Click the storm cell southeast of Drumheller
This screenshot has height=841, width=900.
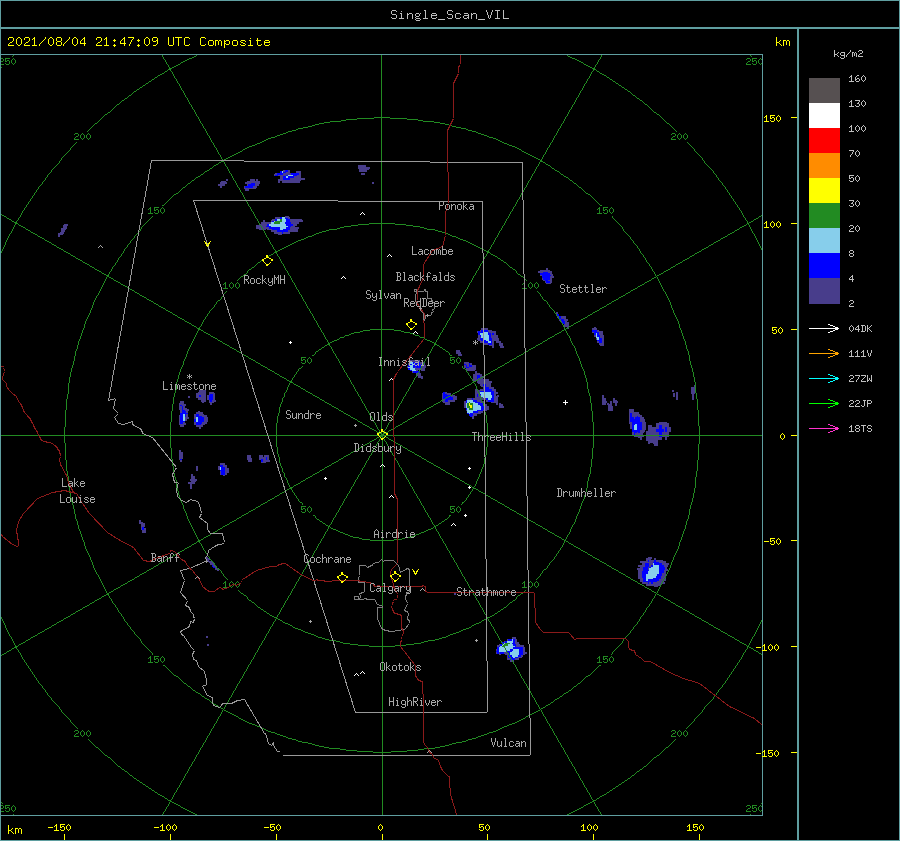pyautogui.click(x=653, y=571)
